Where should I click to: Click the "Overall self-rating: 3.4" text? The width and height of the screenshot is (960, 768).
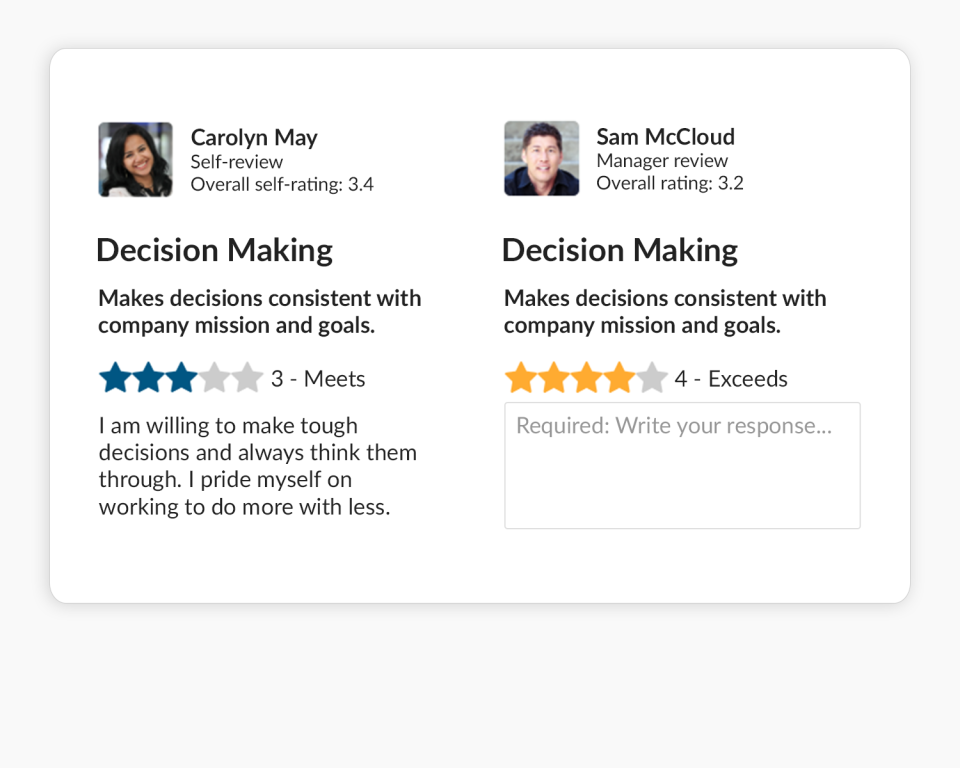tap(282, 184)
